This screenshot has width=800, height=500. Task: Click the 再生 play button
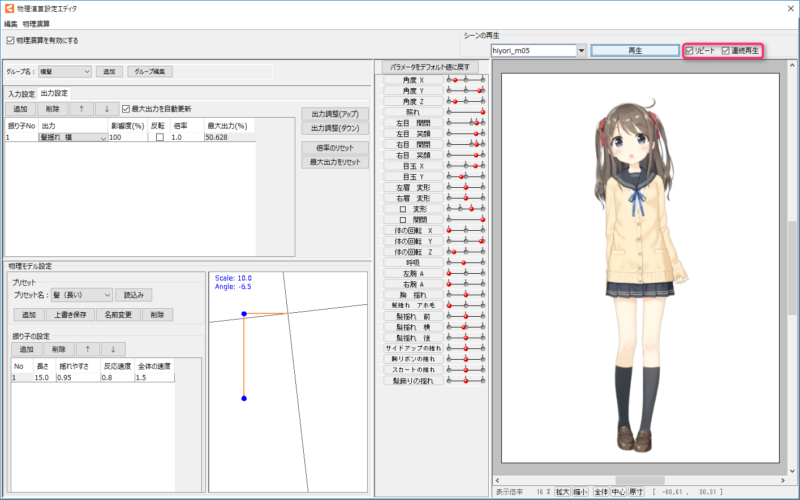click(635, 51)
